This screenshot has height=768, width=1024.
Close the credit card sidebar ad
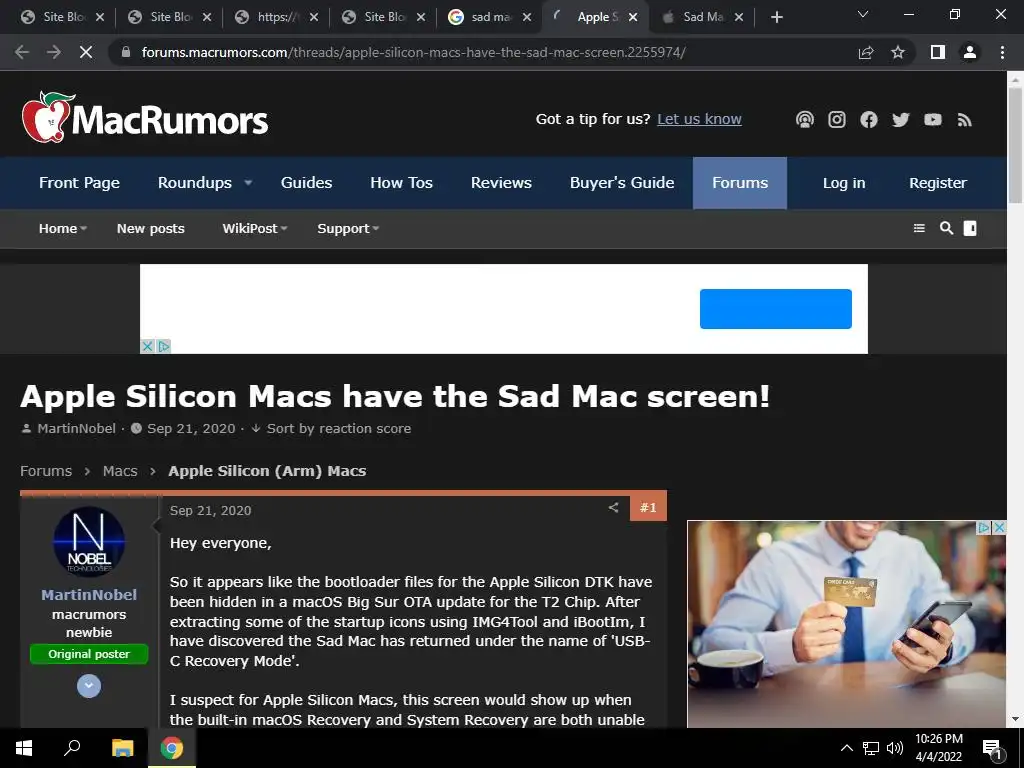999,528
